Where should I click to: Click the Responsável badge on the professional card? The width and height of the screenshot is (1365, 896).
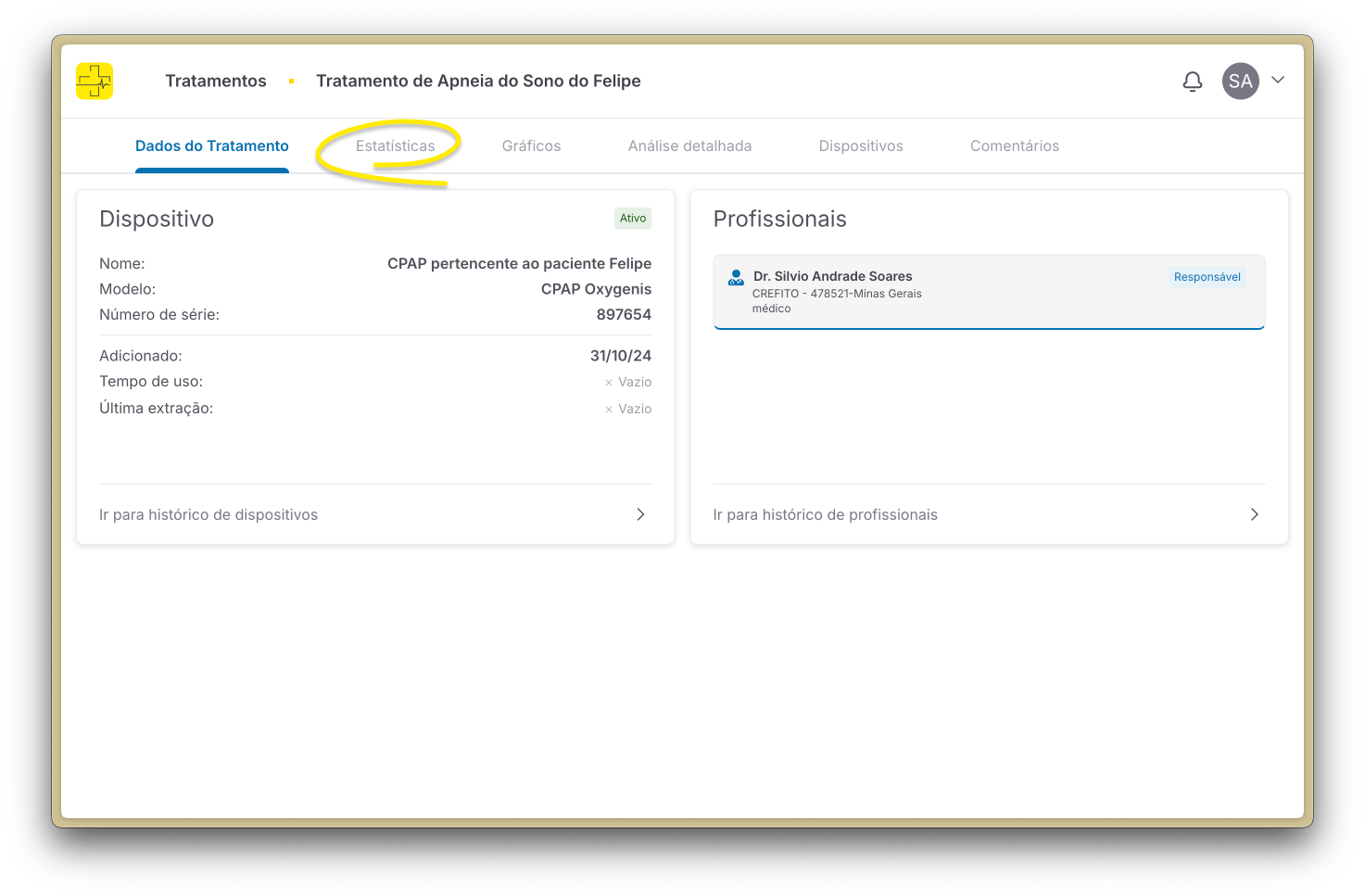1207,277
